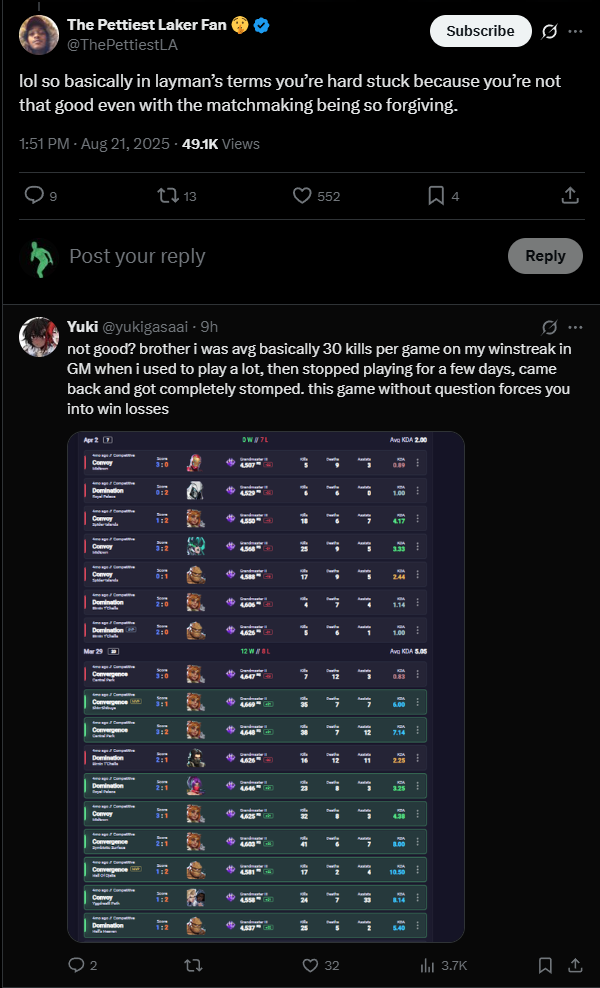Subscribe to The Pettiest Laker Fan
This screenshot has width=600, height=988.
point(480,31)
